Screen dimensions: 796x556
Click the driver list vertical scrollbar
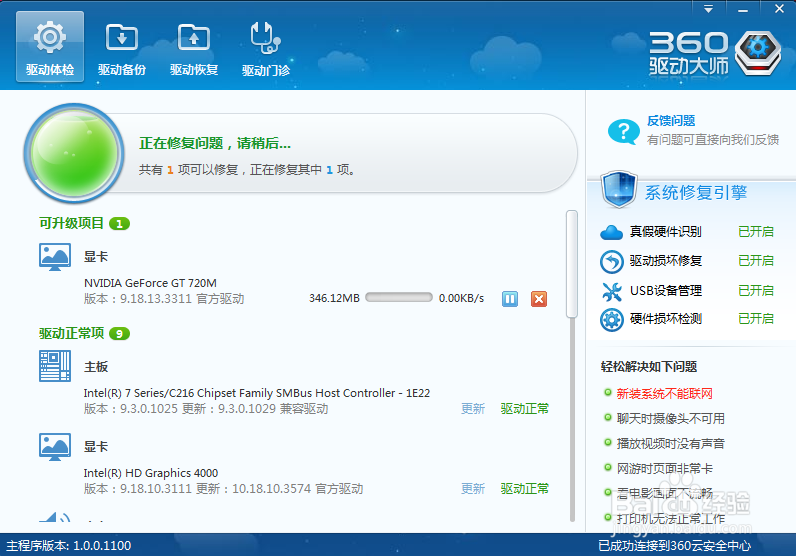point(572,264)
